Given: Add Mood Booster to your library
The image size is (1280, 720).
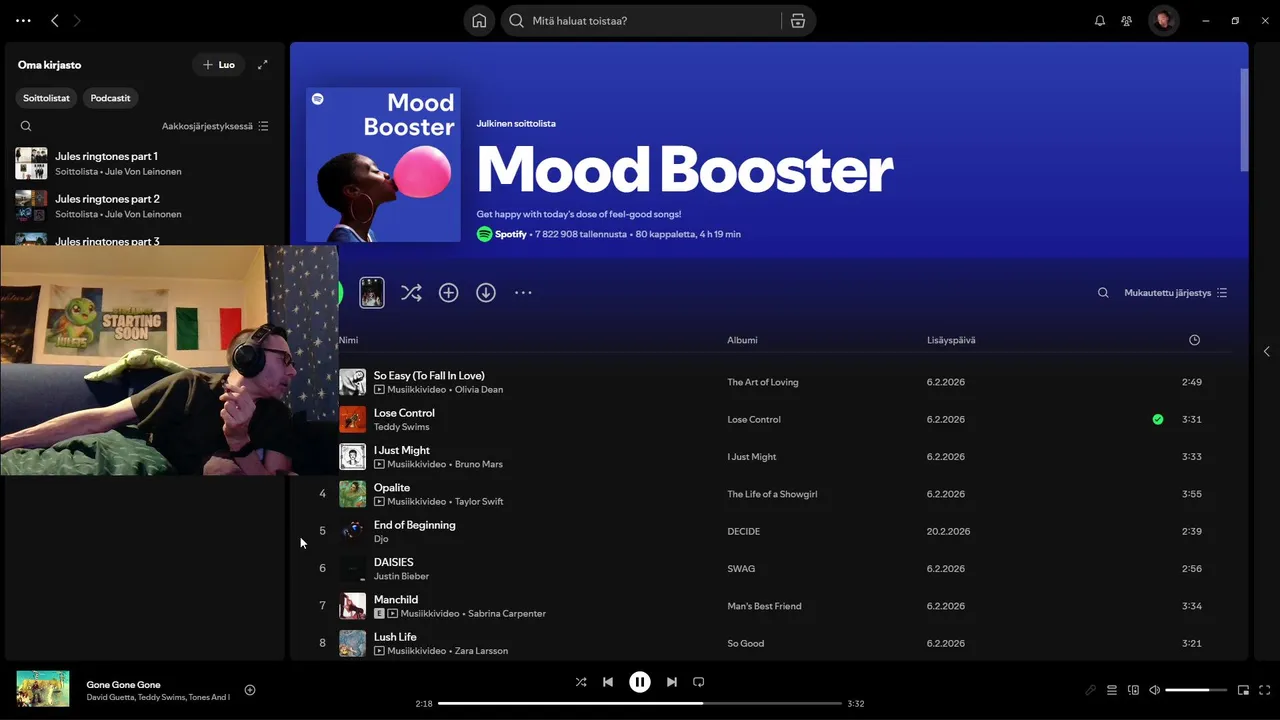Looking at the screenshot, I should coord(449,293).
